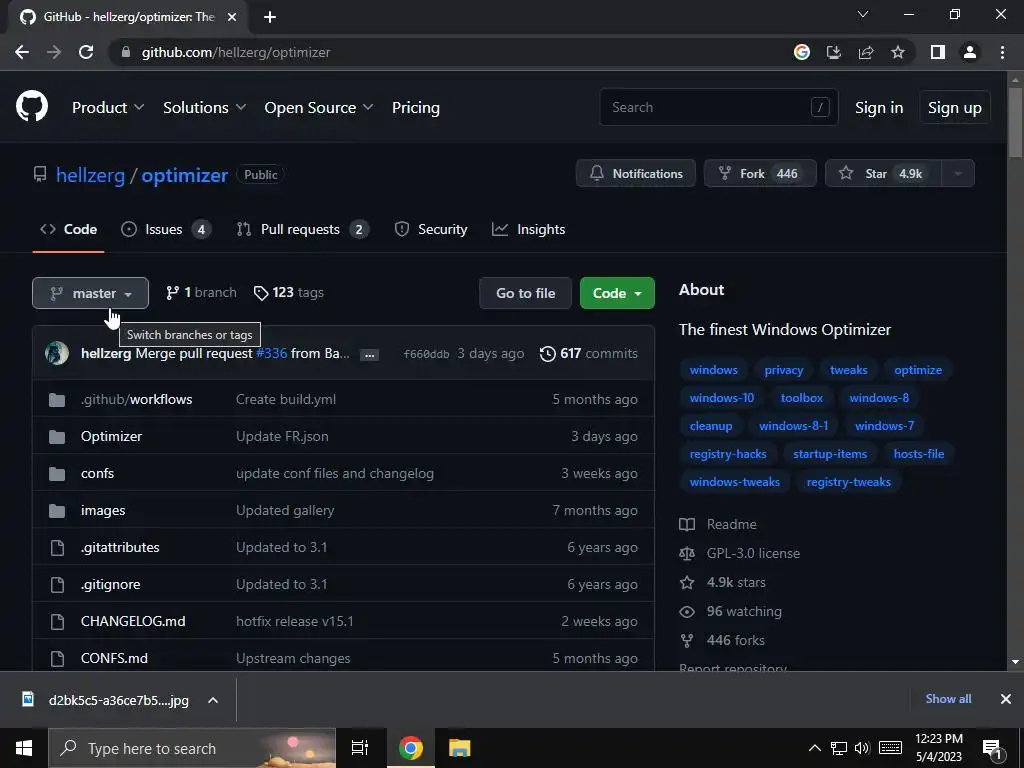Click the browser forward arrow
Image resolution: width=1024 pixels, height=768 pixels.
coord(54,52)
